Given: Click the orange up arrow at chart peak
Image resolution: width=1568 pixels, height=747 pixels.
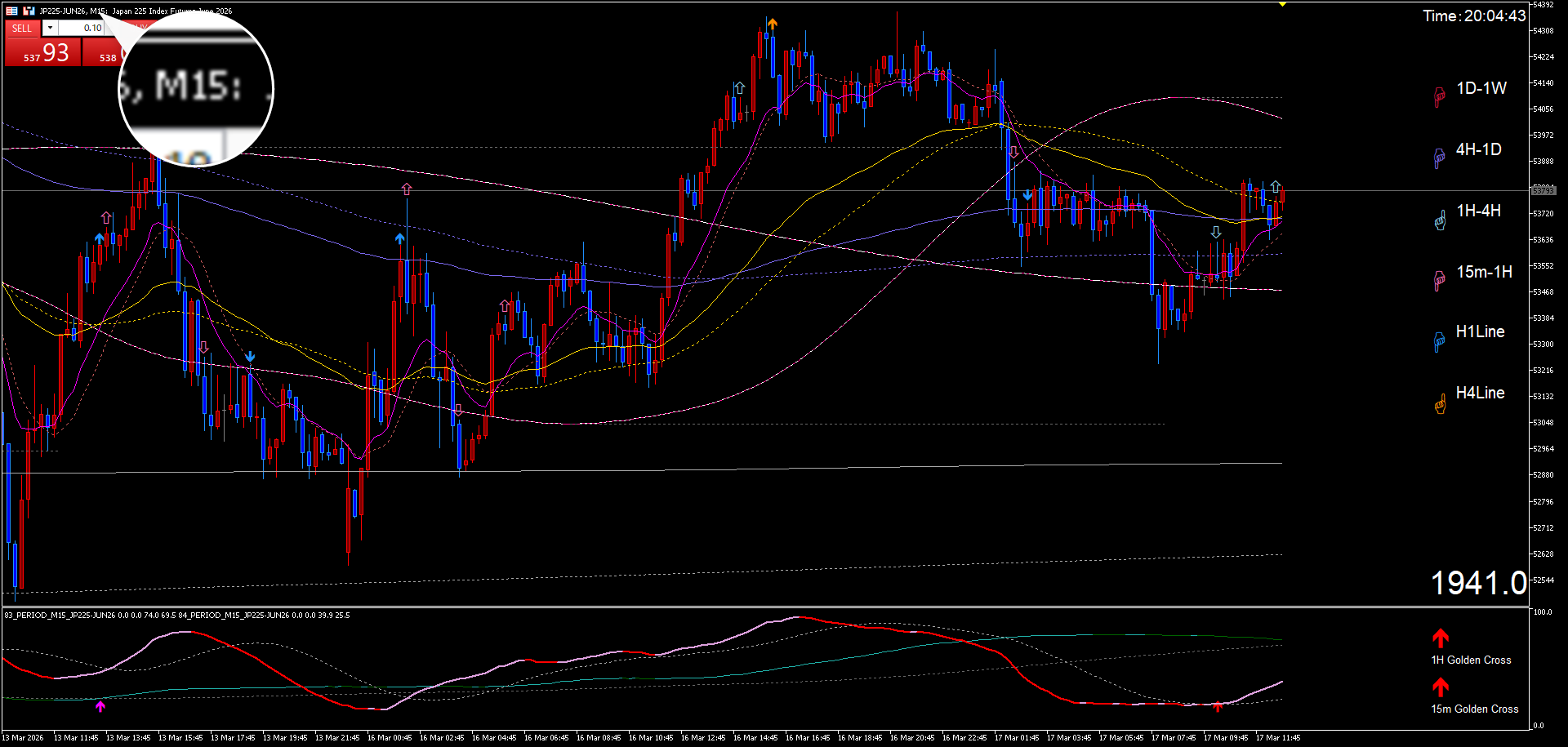Looking at the screenshot, I should (772, 24).
